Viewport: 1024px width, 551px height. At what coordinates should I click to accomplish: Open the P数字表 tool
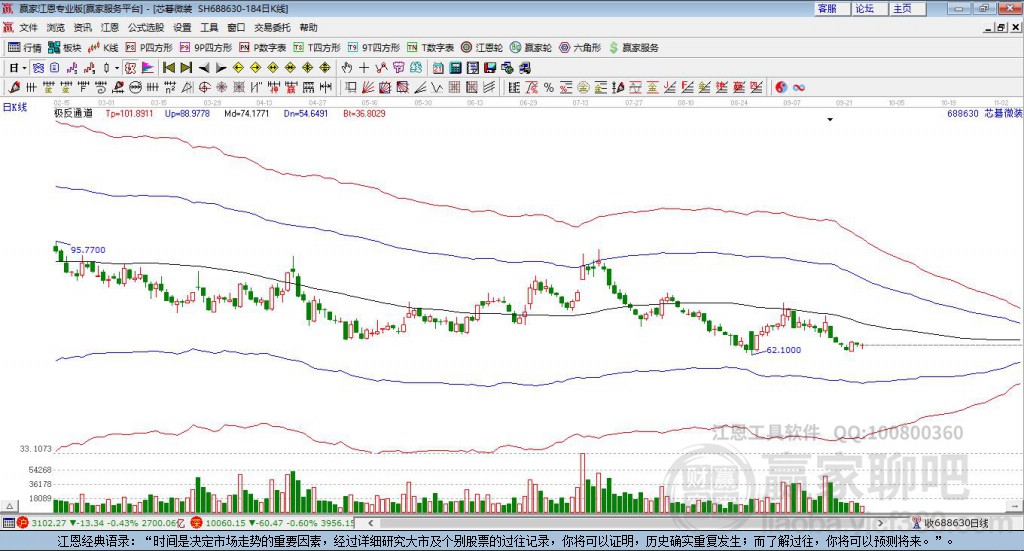(x=263, y=48)
